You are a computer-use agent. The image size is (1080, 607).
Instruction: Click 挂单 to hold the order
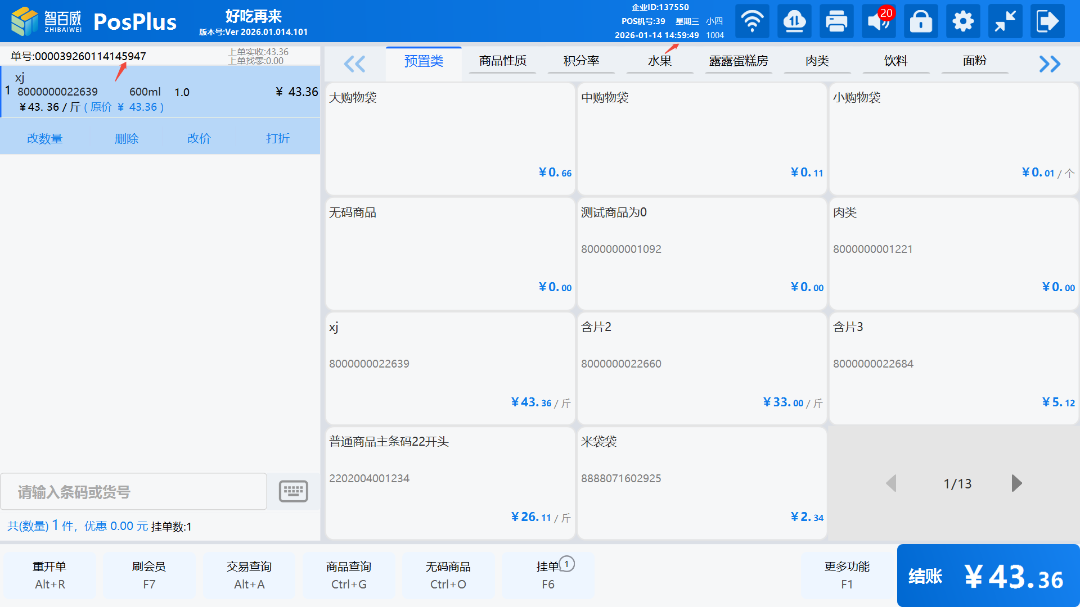[x=548, y=574]
